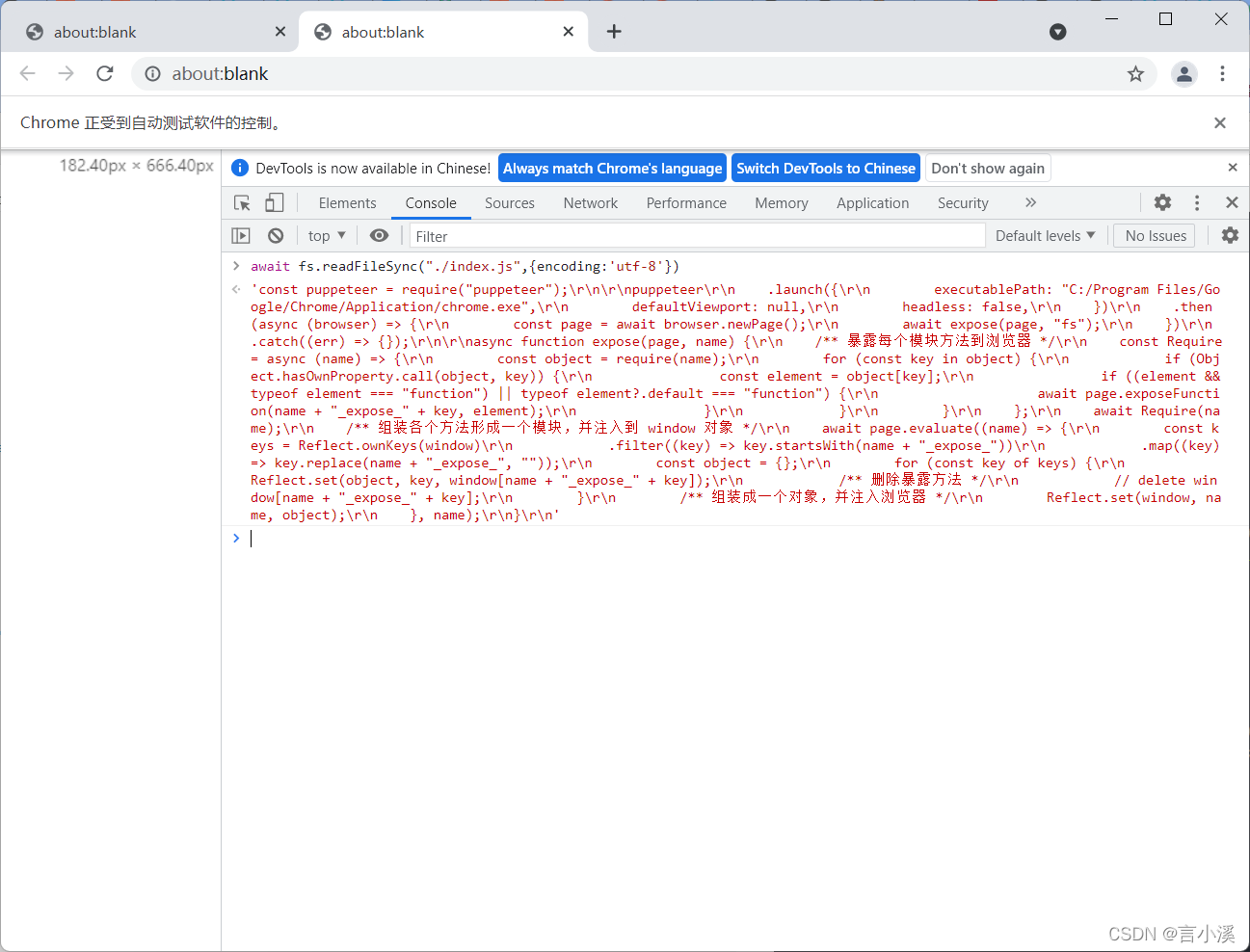The height and width of the screenshot is (952, 1250).
Task: Click Don't show again button
Action: [x=988, y=168]
